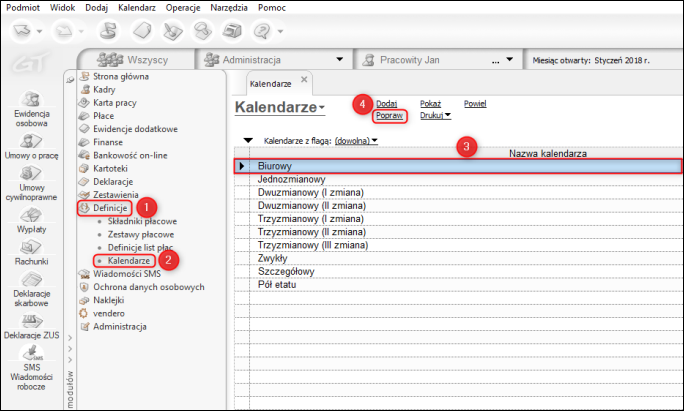Click the printer toolbar icon
Viewport: 684px width, 411px height.
coord(232,31)
